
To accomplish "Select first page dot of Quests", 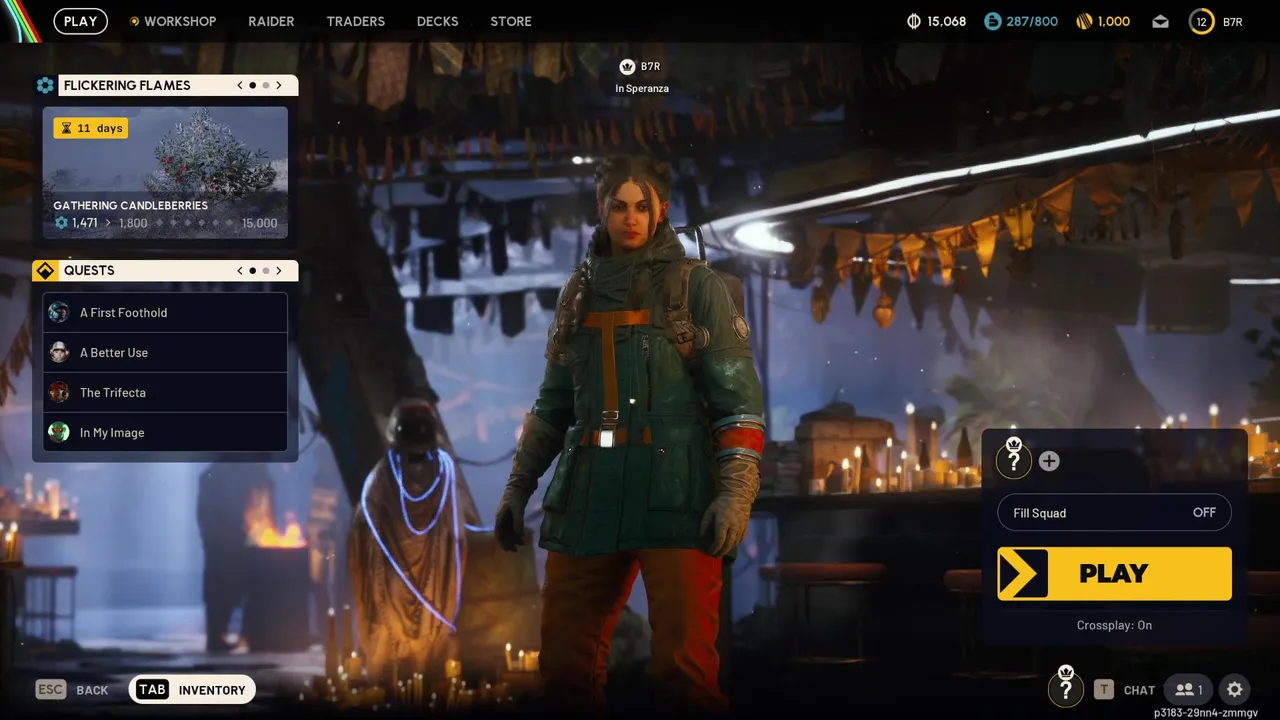I will (x=253, y=270).
